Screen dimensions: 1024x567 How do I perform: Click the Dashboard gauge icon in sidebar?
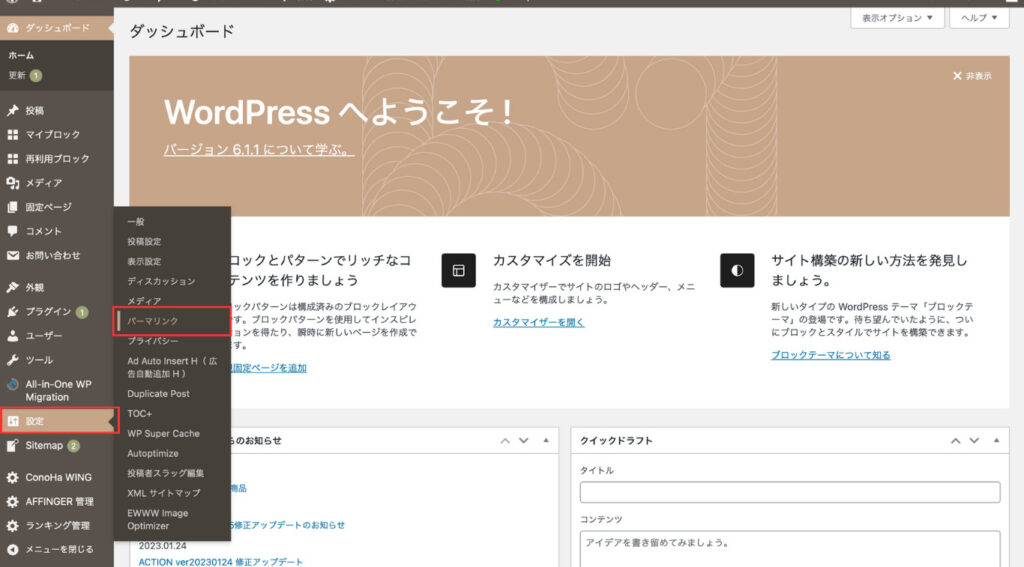pos(12,28)
